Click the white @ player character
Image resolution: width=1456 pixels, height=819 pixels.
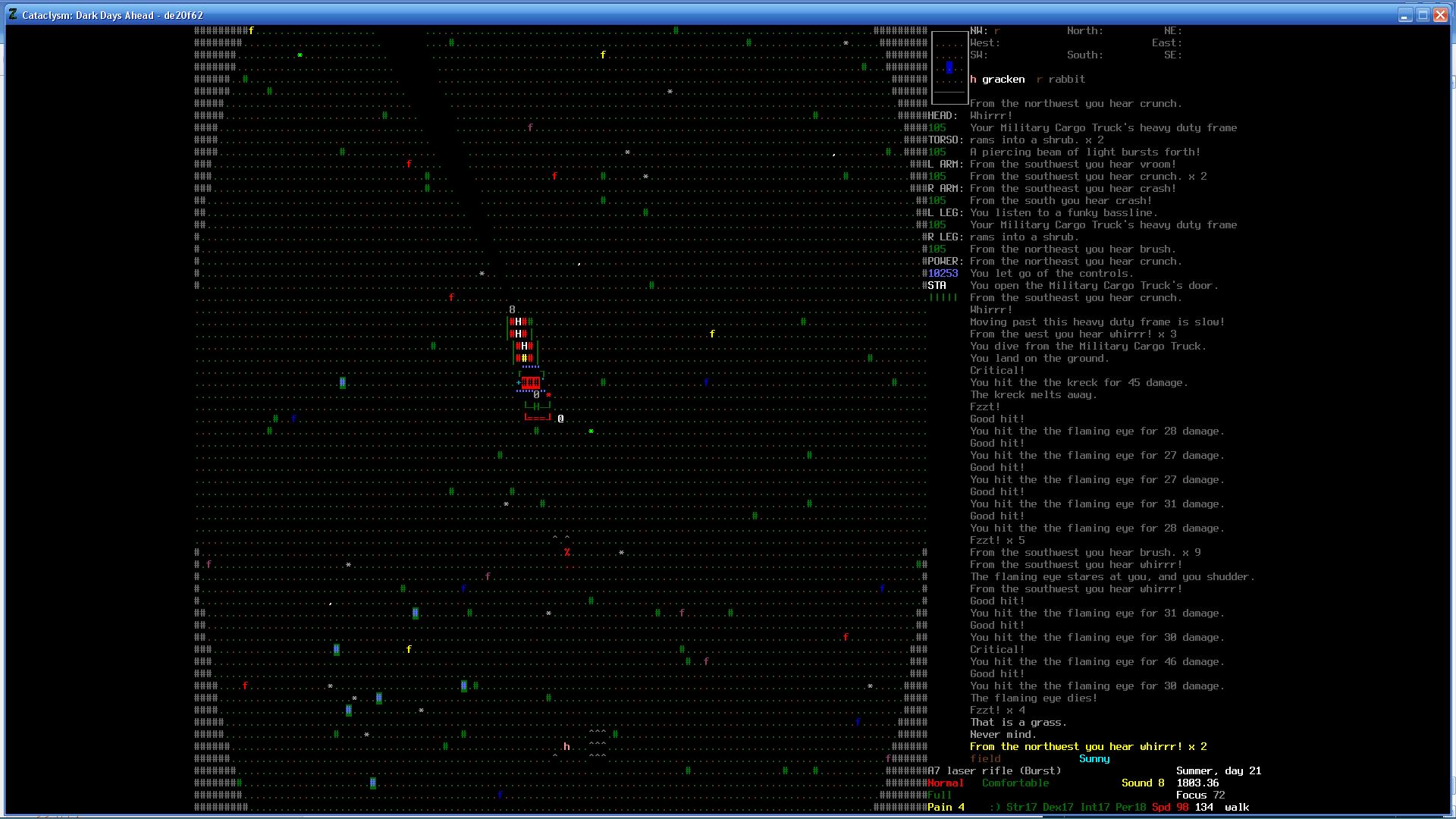click(x=560, y=419)
